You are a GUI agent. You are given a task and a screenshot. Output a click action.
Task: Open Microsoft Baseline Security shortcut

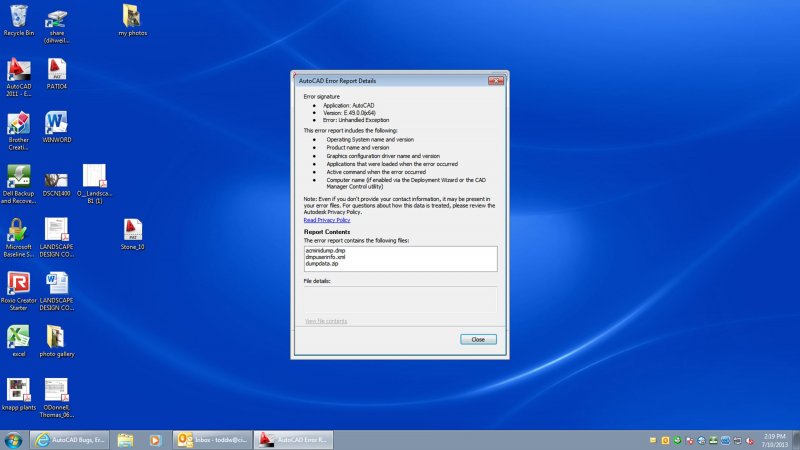click(x=19, y=238)
